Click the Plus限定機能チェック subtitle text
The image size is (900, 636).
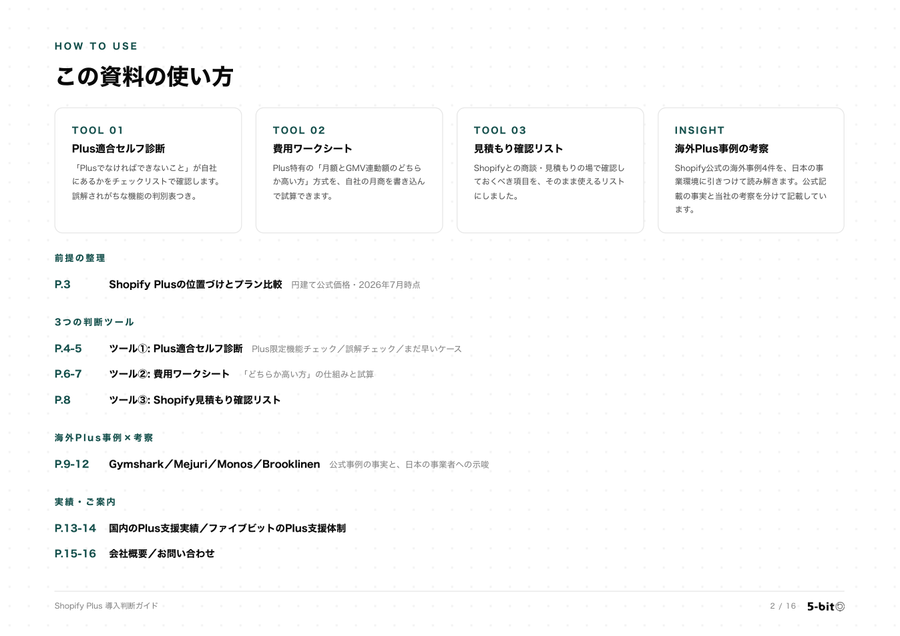pos(294,349)
